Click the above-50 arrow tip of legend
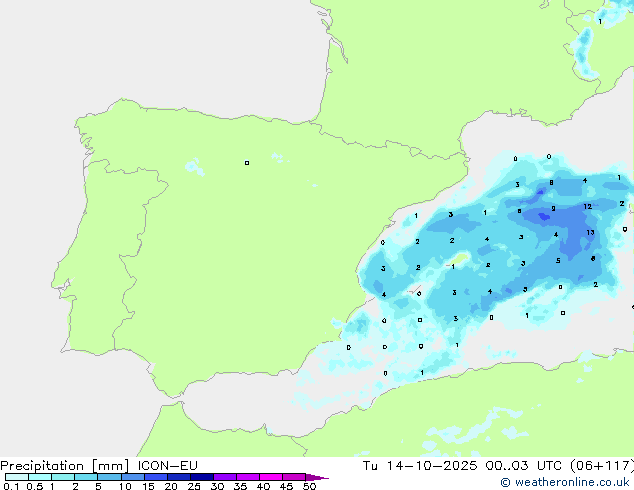This screenshot has height=490, width=634. point(317,477)
